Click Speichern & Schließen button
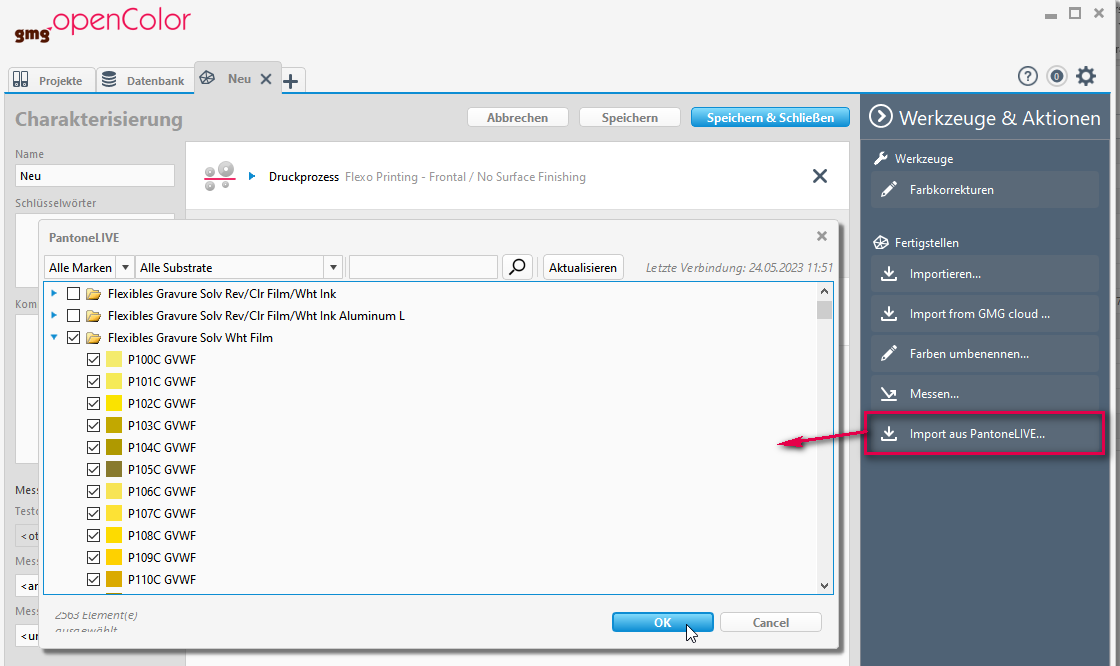Image resolution: width=1120 pixels, height=666 pixels. pos(770,117)
